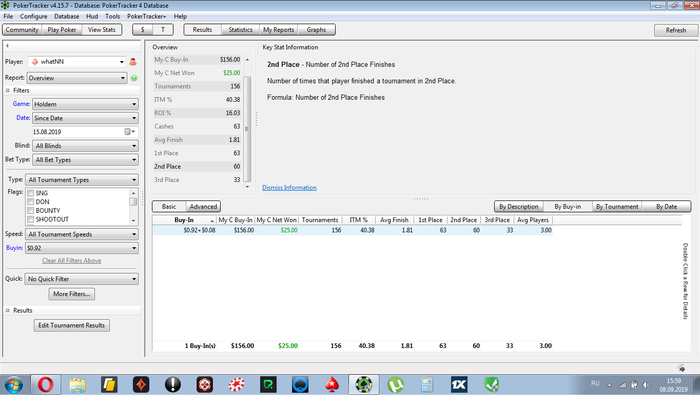The width and height of the screenshot is (700, 403).
Task: Open the tournament Type dropdown
Action: [x=82, y=180]
